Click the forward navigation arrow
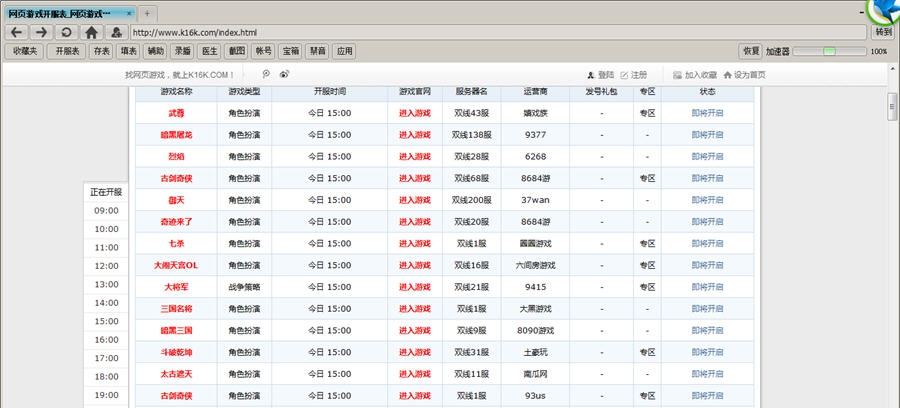The height and width of the screenshot is (408, 900). coord(41,32)
